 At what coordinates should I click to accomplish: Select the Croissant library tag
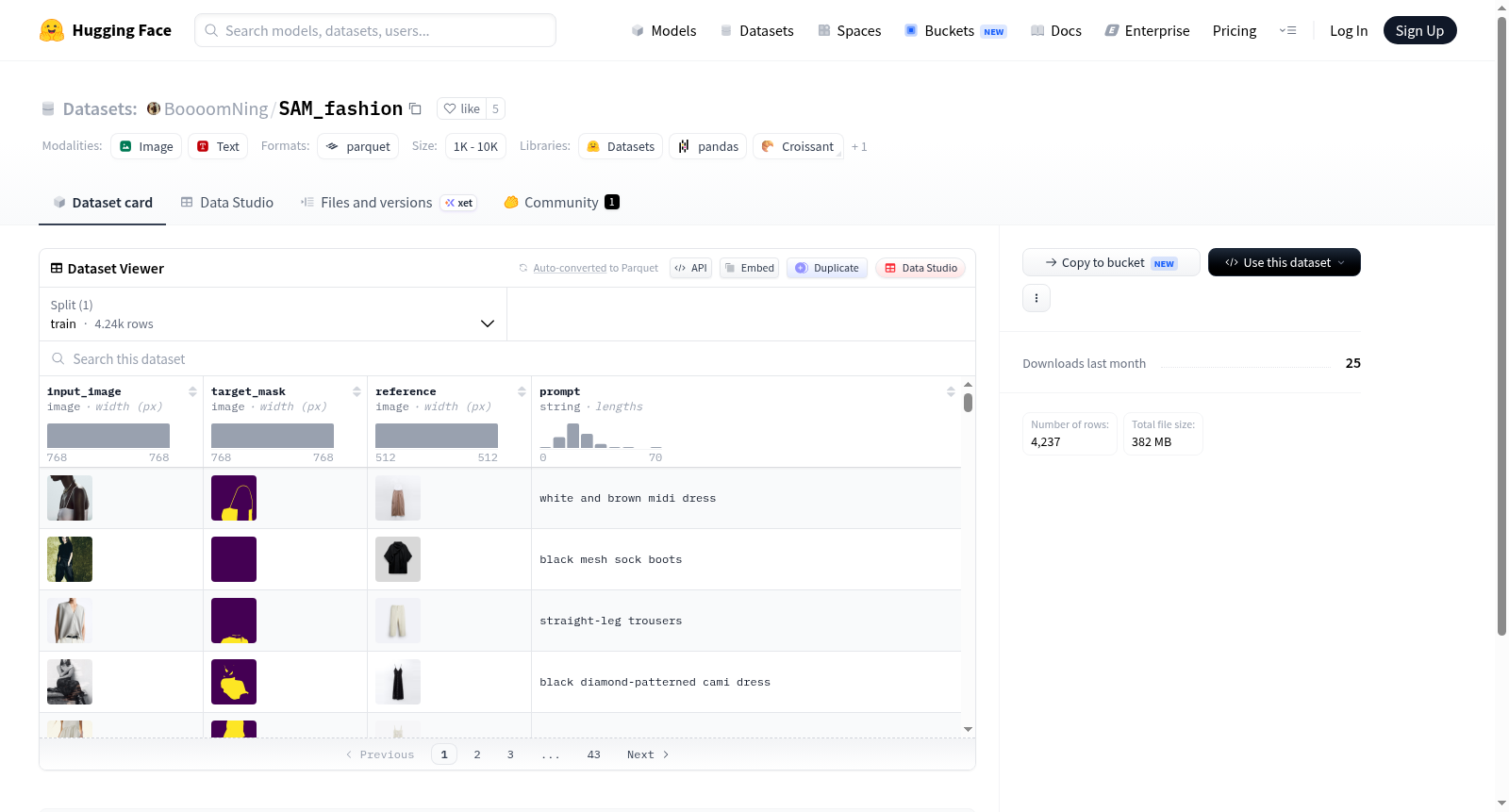pos(798,146)
